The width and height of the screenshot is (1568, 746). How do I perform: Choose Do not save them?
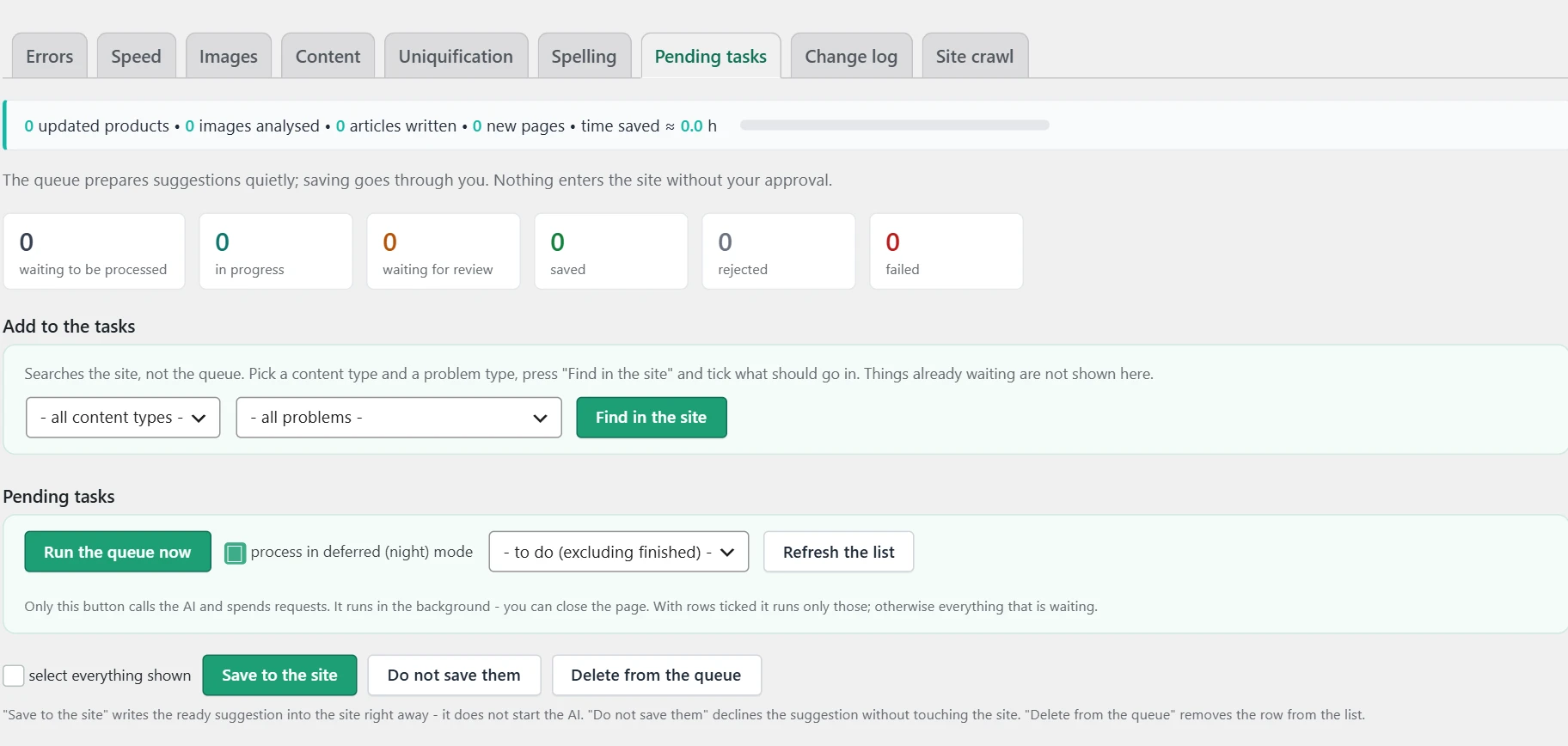click(x=454, y=676)
